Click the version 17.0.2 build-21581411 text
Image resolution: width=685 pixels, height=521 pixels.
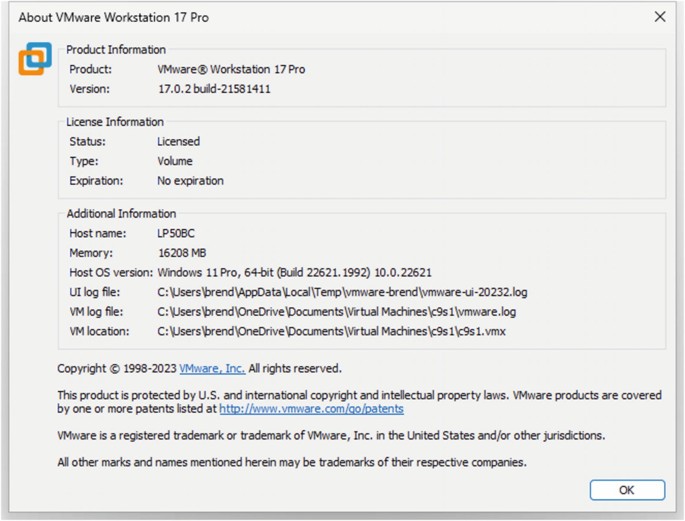[214, 89]
